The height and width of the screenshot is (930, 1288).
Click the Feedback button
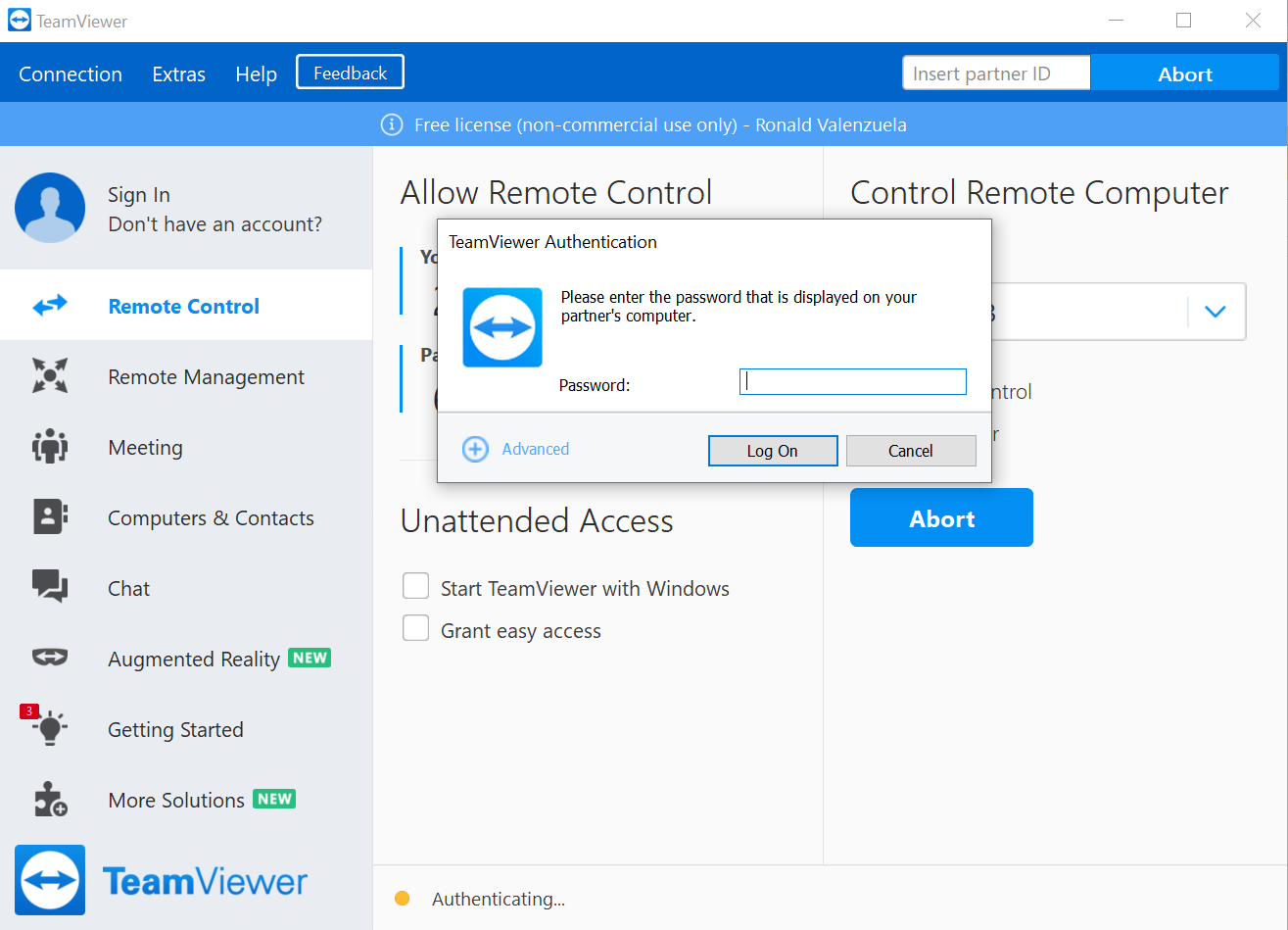click(350, 73)
